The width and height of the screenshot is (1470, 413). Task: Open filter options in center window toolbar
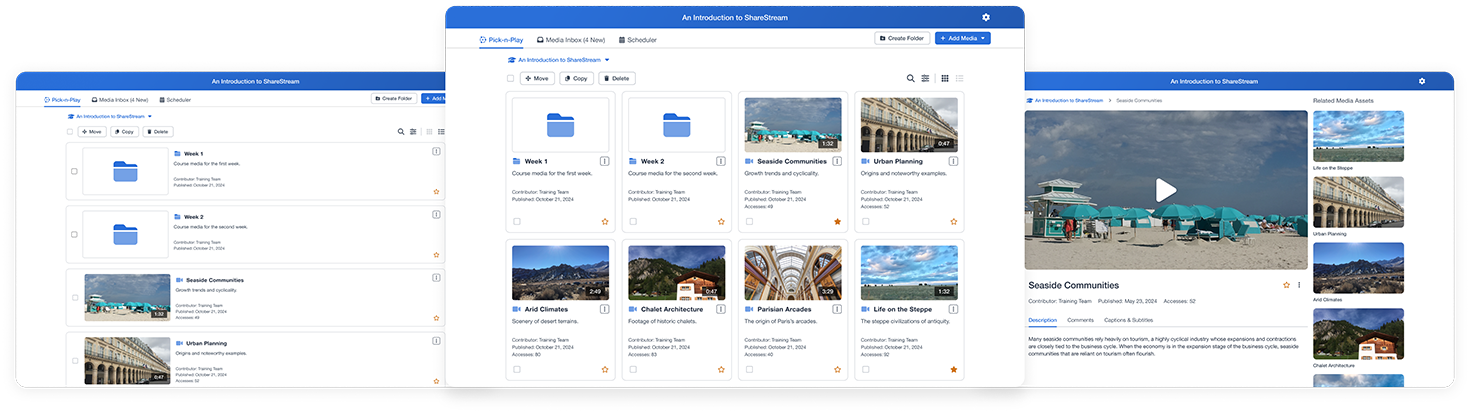(925, 78)
